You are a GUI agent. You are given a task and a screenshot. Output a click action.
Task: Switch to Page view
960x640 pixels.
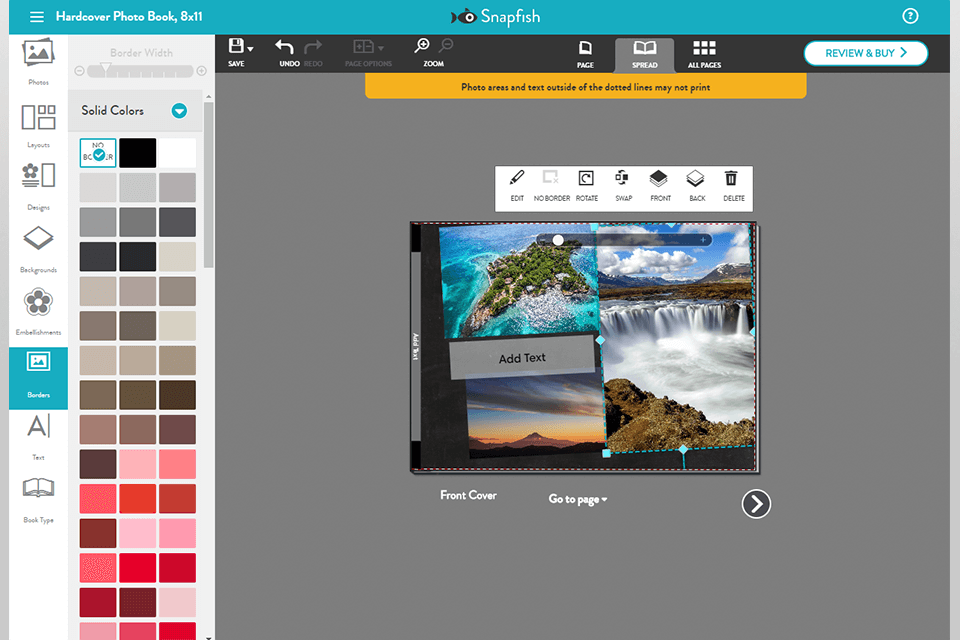pyautogui.click(x=585, y=54)
